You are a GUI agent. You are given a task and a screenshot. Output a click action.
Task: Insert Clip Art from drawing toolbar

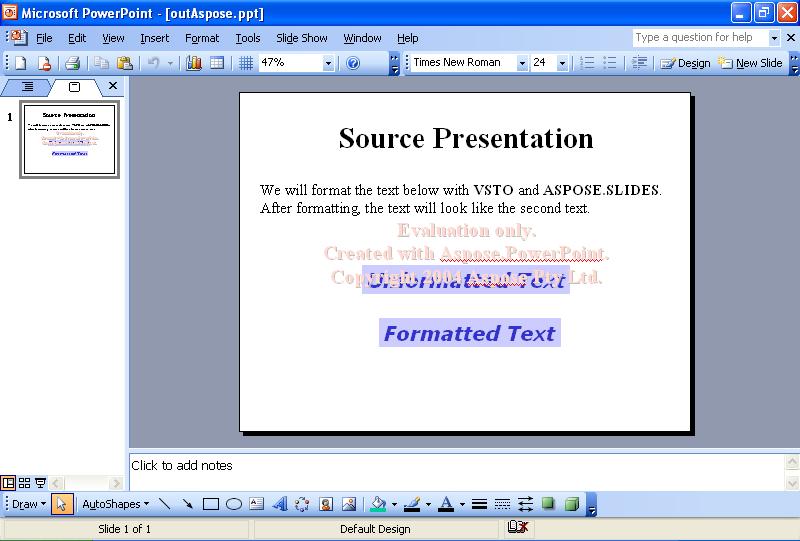point(326,504)
